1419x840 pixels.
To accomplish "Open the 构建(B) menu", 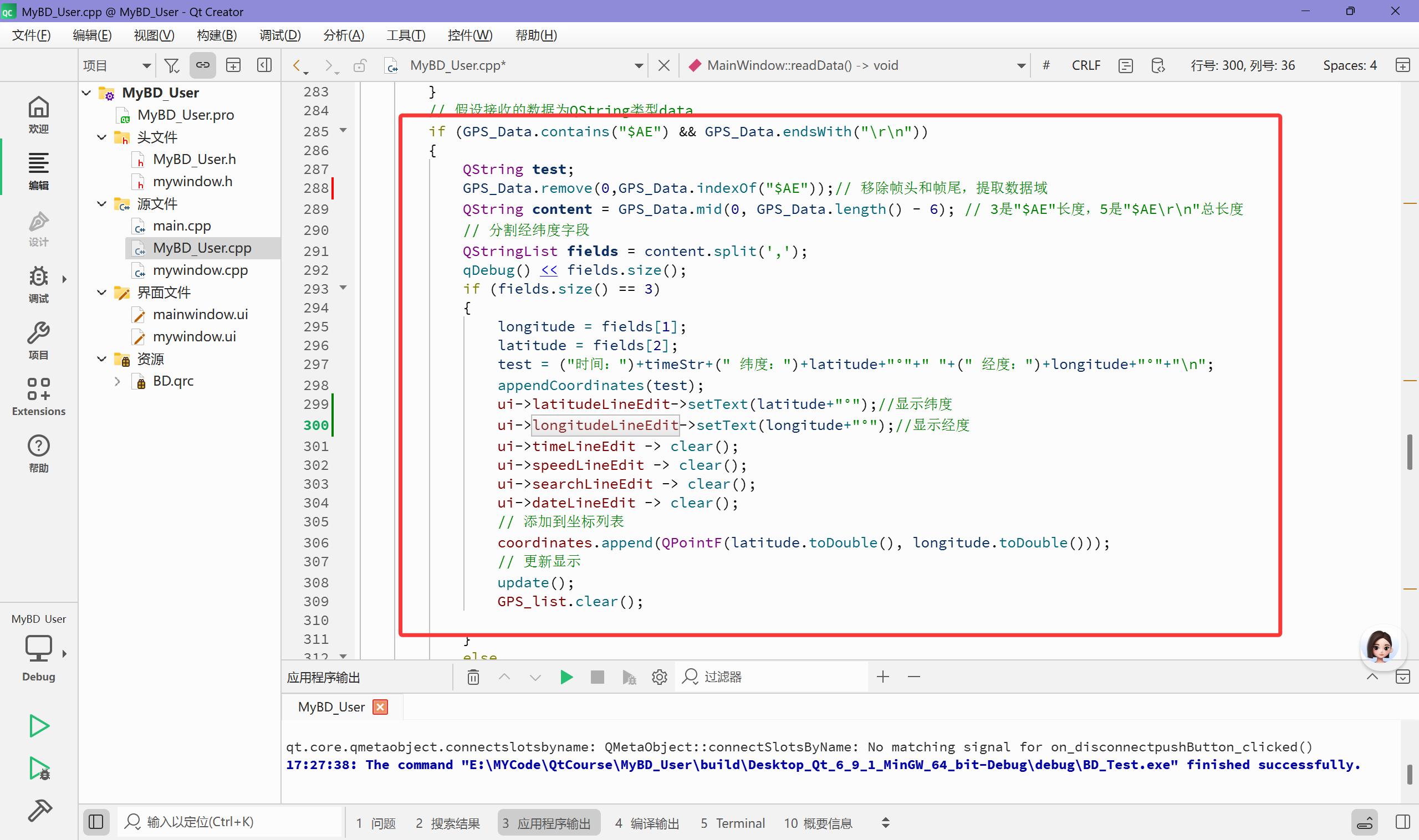I will pos(216,35).
